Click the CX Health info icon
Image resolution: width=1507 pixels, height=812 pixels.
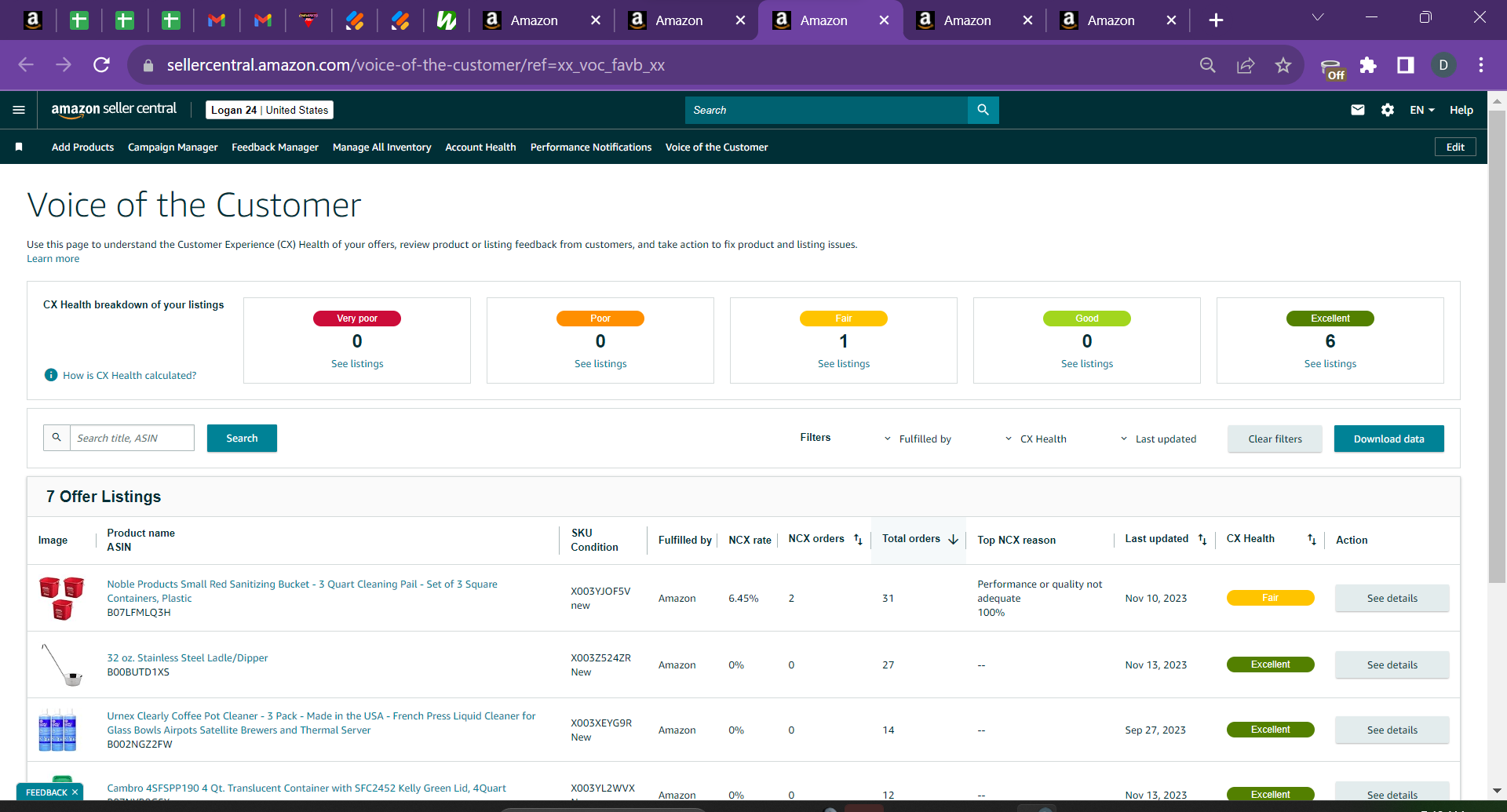[x=51, y=375]
